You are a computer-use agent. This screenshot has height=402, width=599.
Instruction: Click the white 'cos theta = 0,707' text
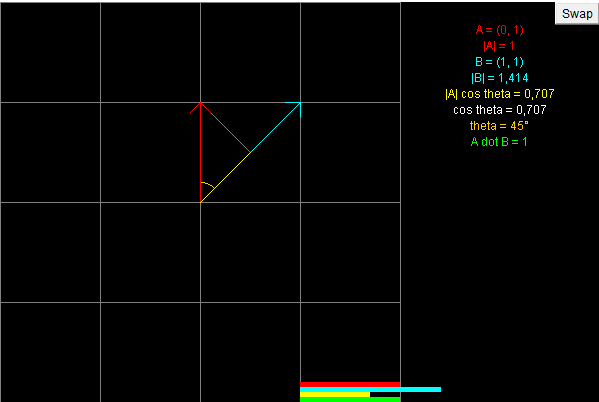coord(500,110)
